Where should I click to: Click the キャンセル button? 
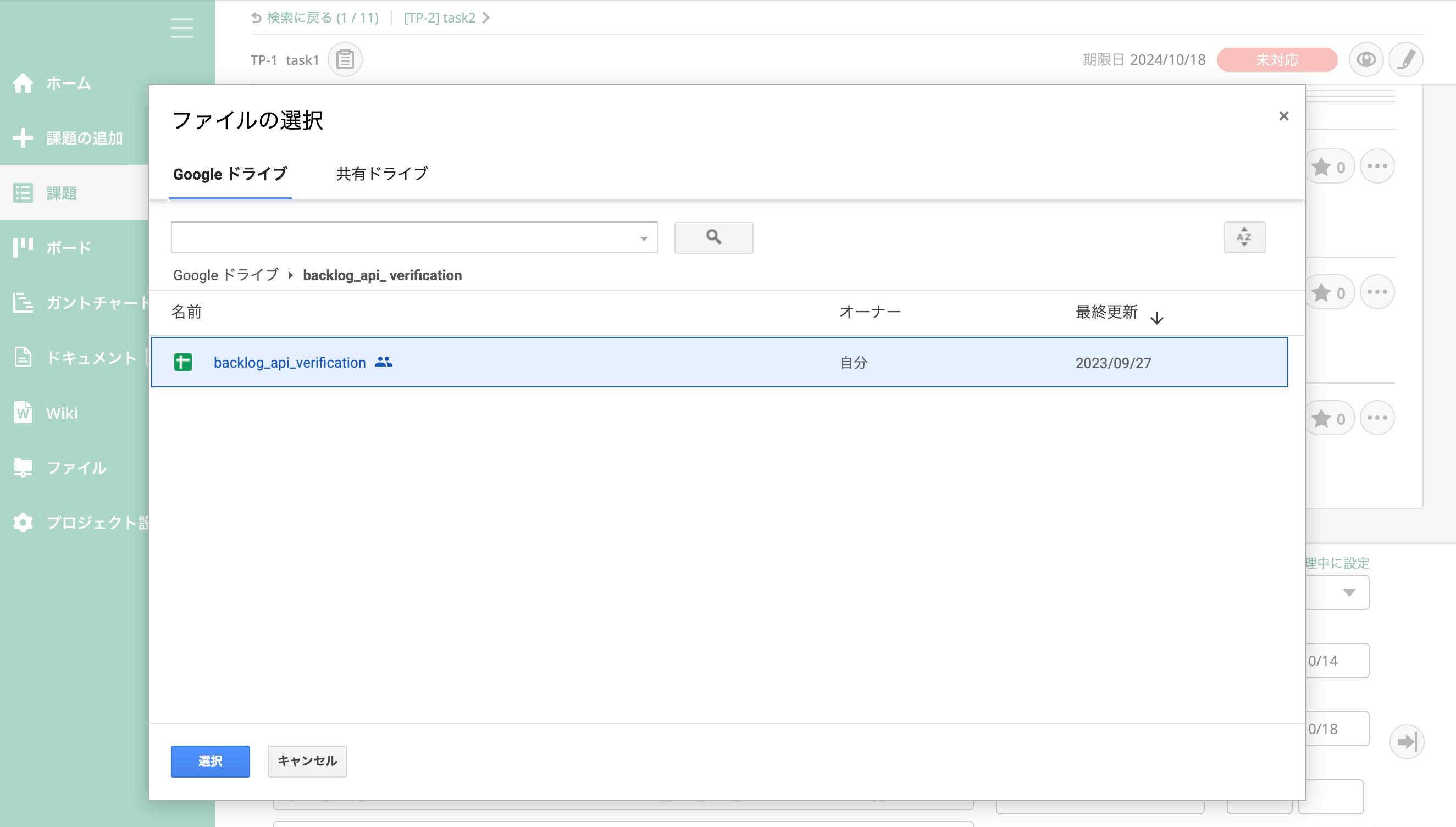tap(307, 761)
